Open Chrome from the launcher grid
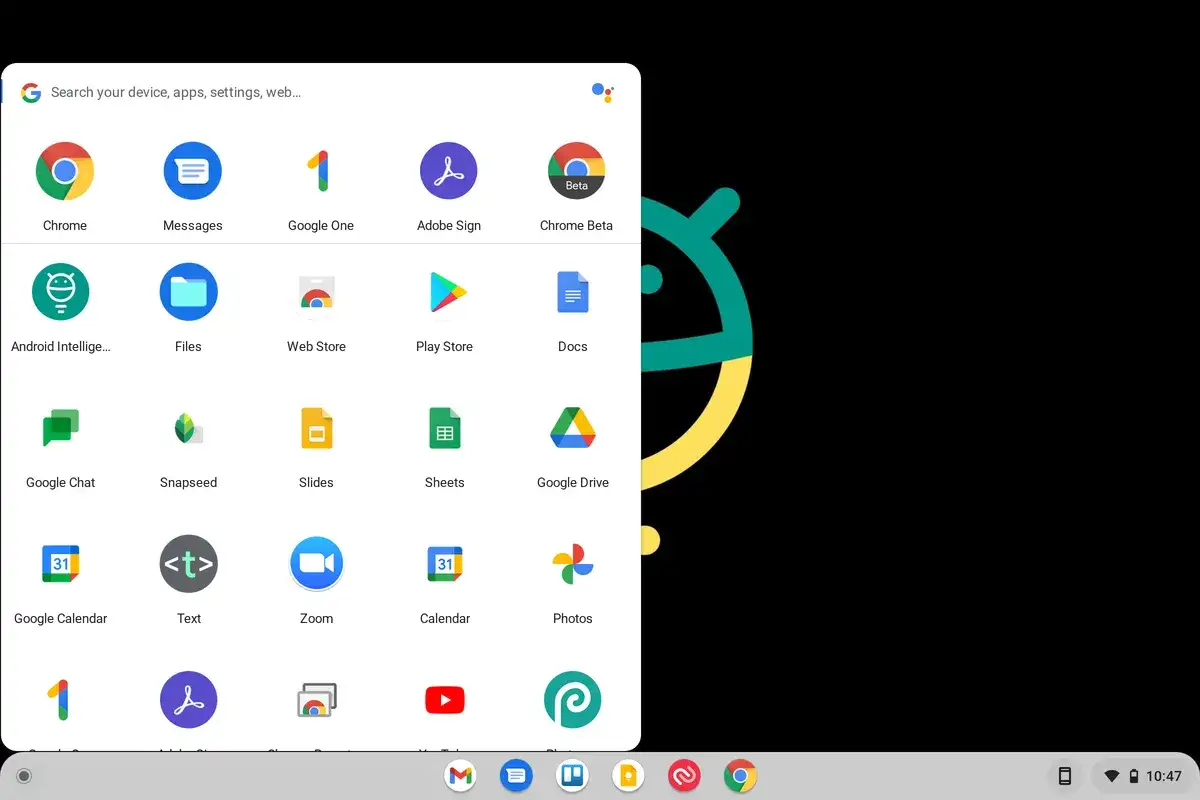The width and height of the screenshot is (1200, 800). point(65,171)
